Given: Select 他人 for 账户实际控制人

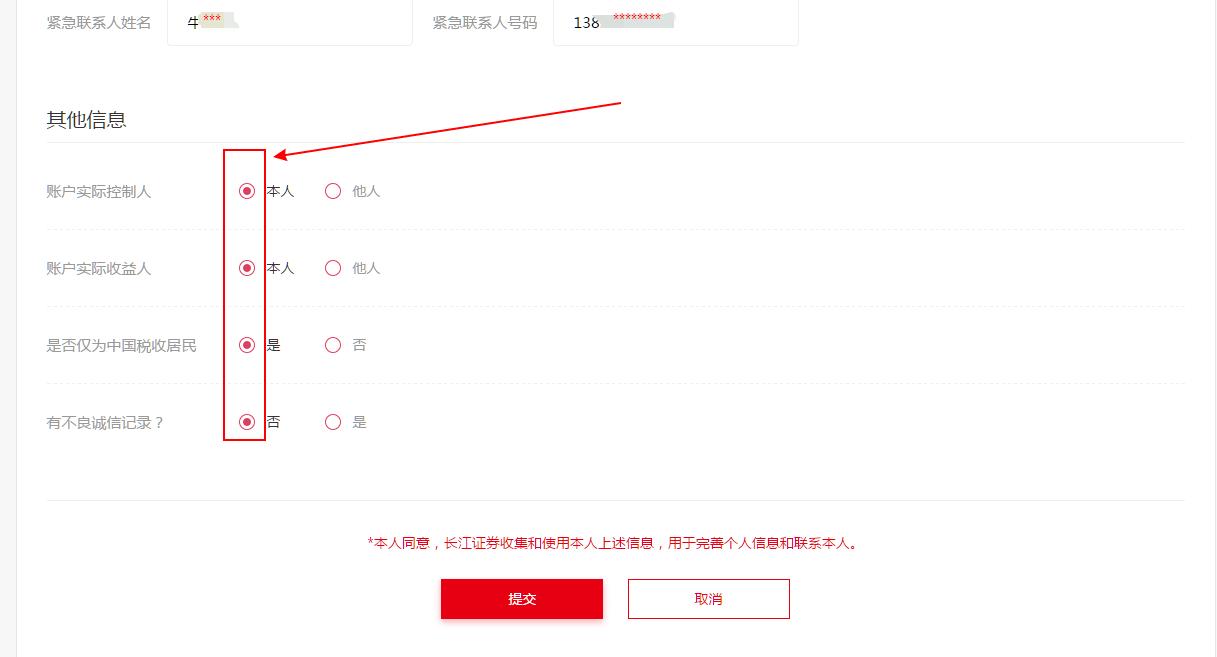Looking at the screenshot, I should (332, 191).
